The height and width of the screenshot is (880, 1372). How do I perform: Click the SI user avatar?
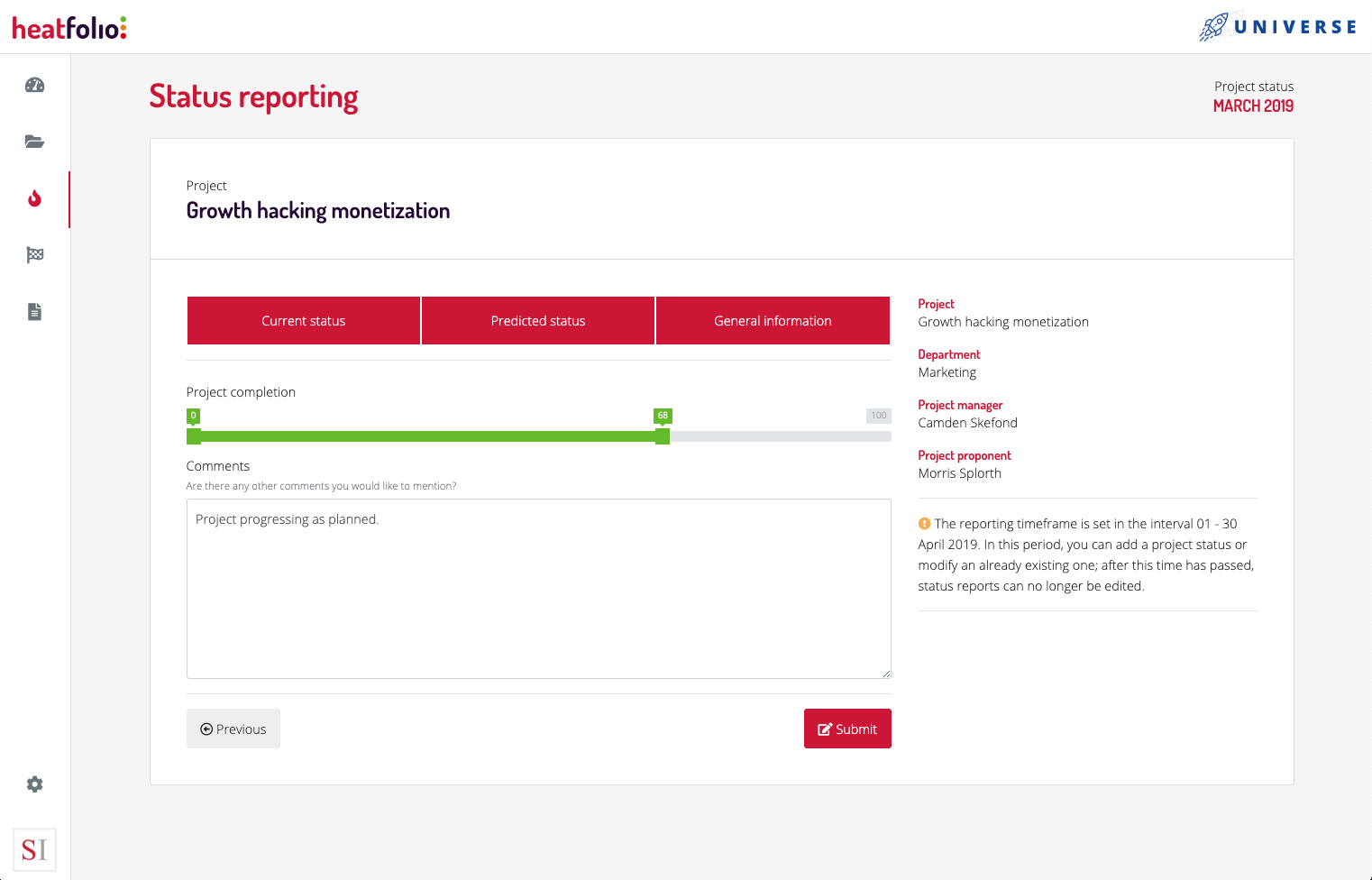coord(34,849)
